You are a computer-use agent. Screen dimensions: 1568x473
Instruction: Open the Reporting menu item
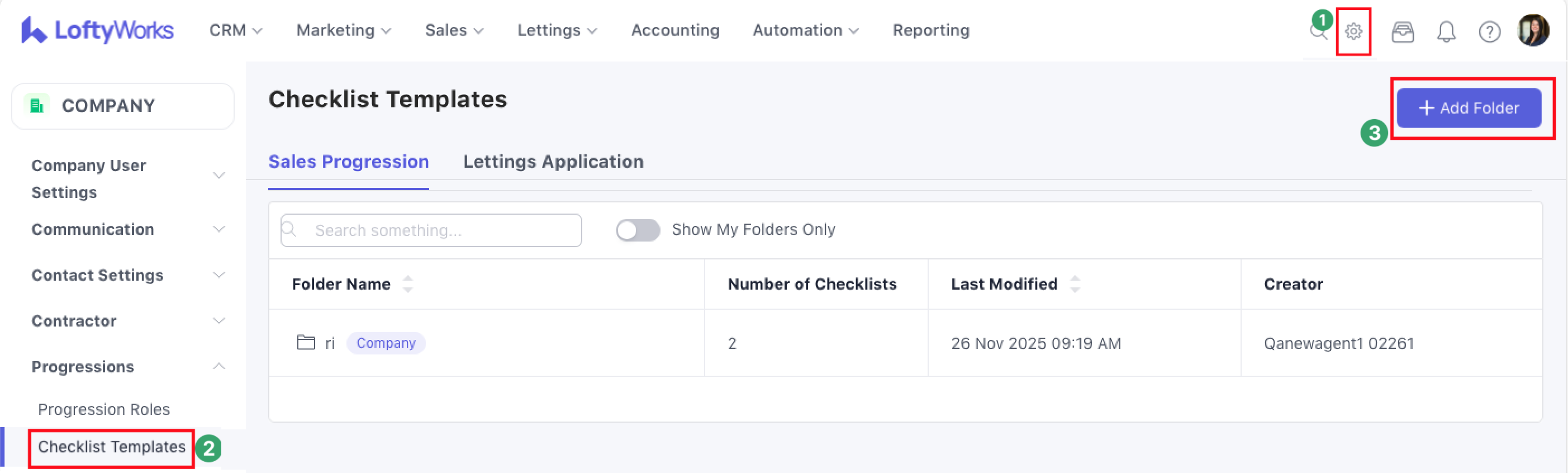pos(930,30)
